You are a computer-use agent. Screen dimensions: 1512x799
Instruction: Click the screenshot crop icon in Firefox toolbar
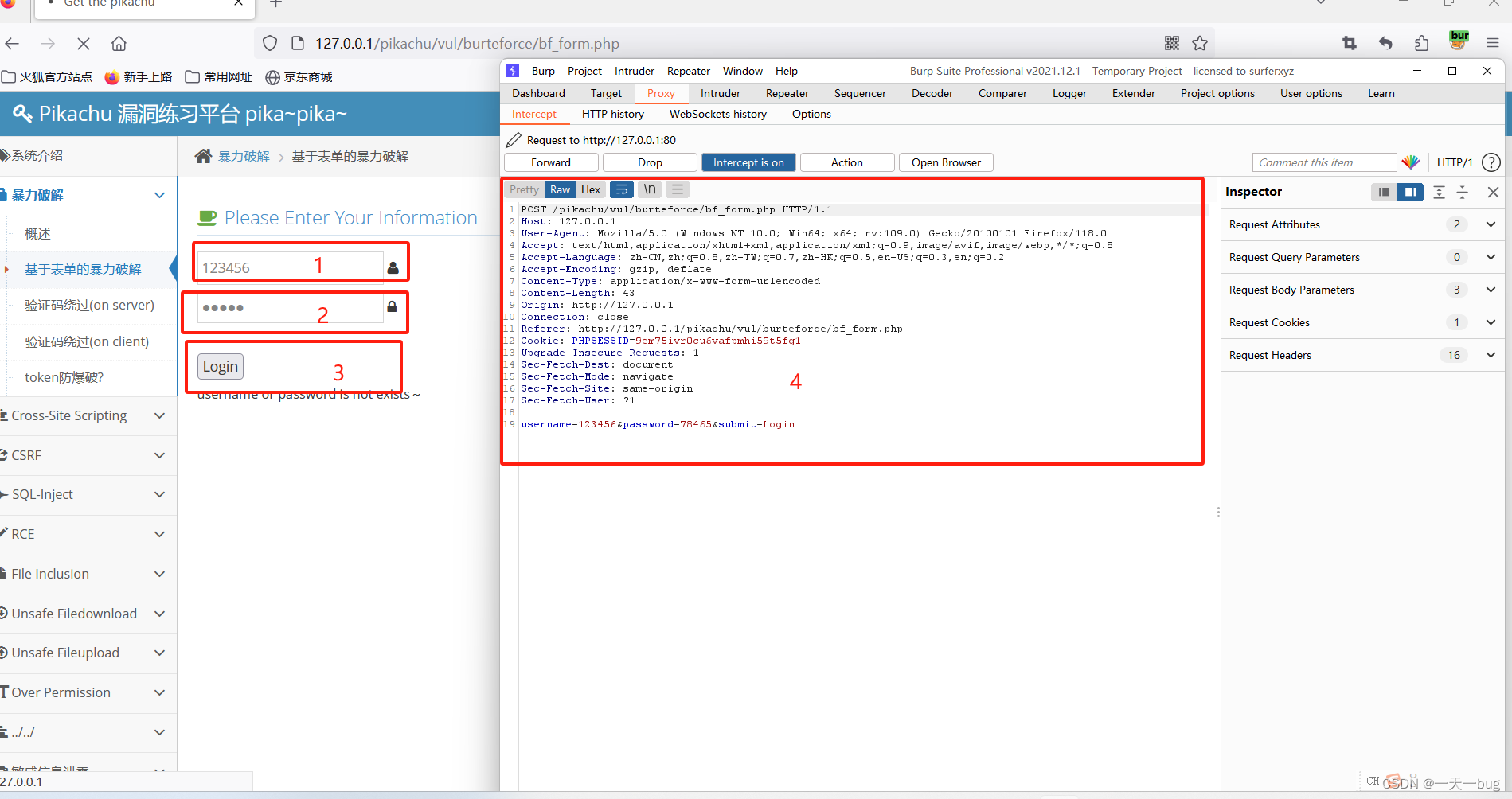click(x=1350, y=43)
